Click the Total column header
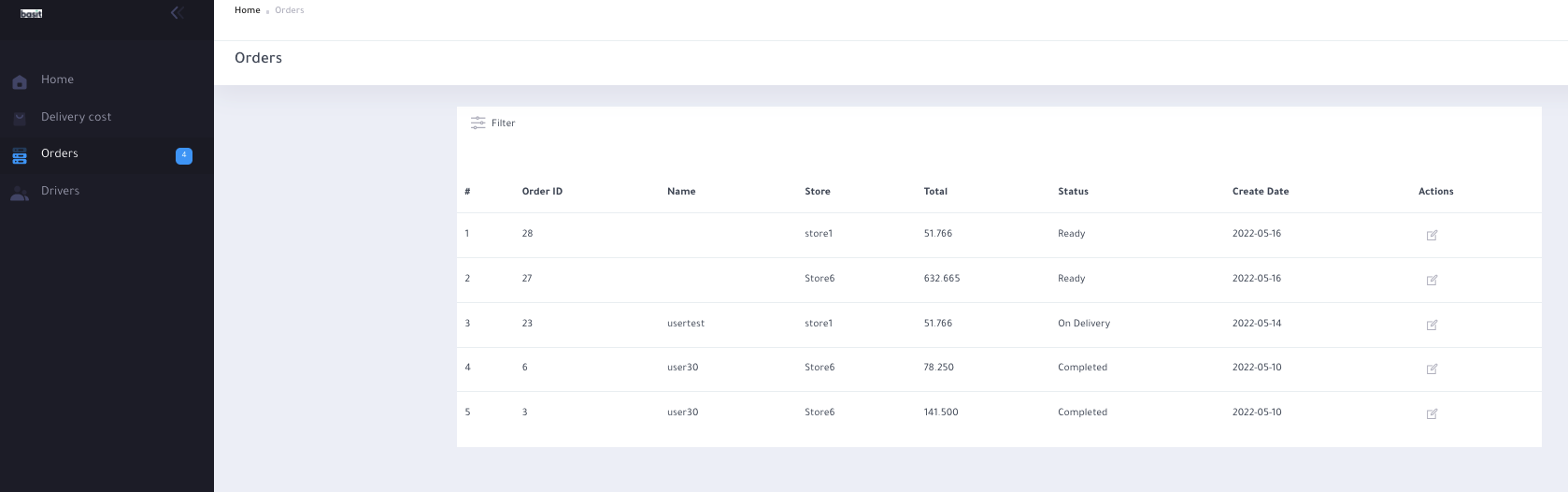Viewport: 1568px width, 492px height. [935, 191]
